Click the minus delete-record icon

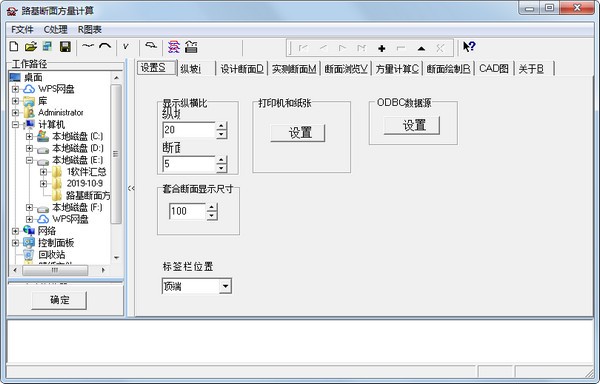[401, 48]
